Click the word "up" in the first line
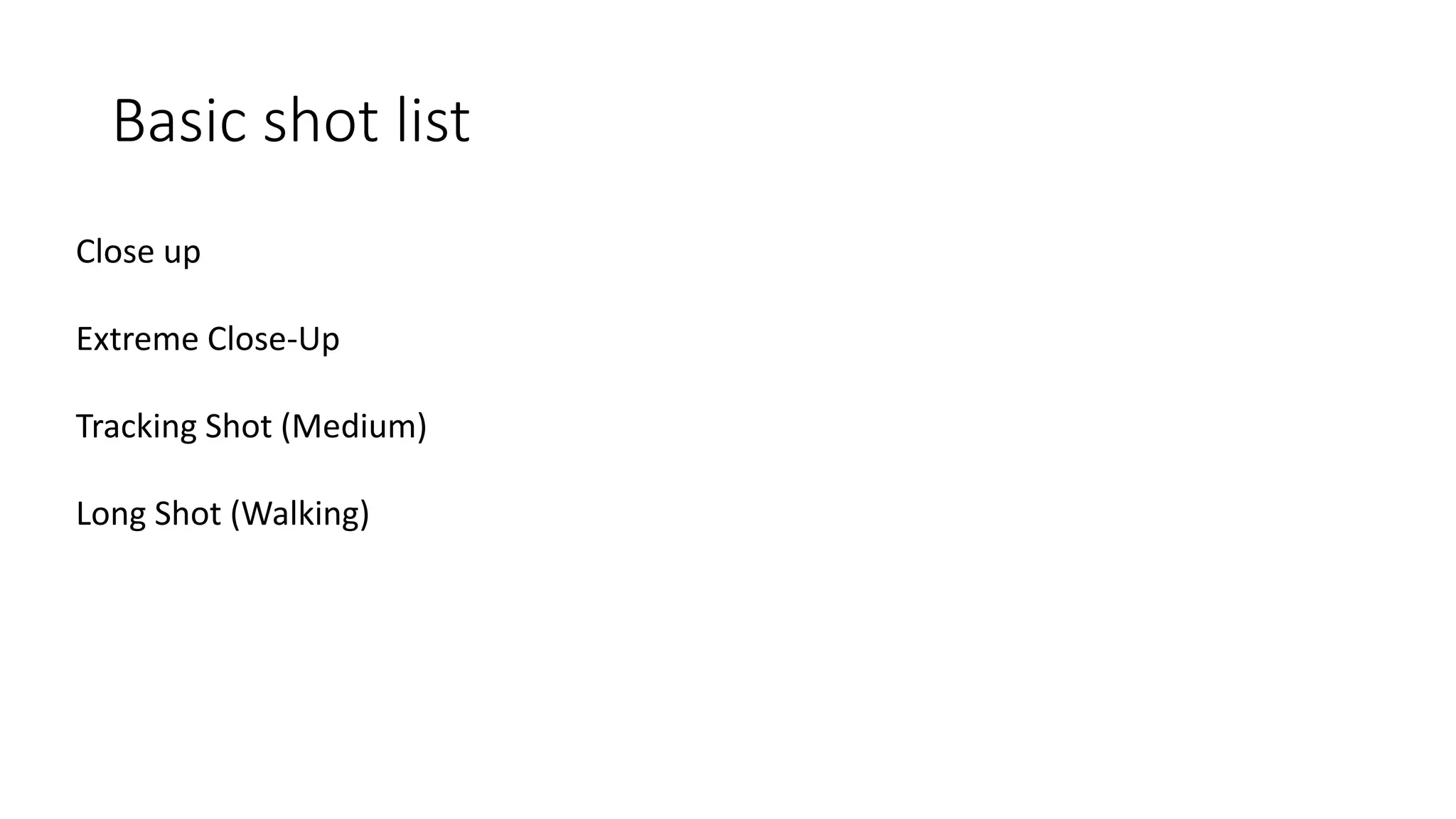1456x819 pixels. (x=182, y=255)
